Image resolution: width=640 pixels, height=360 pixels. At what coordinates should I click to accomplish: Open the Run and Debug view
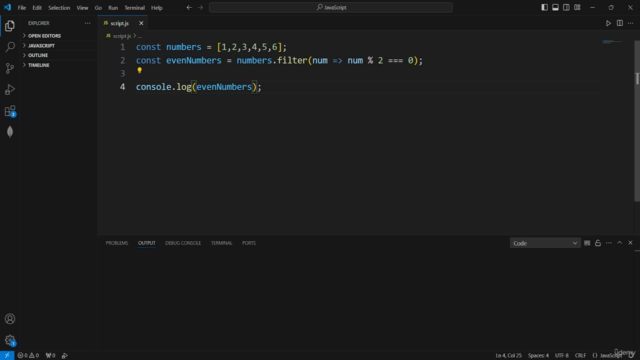10,89
